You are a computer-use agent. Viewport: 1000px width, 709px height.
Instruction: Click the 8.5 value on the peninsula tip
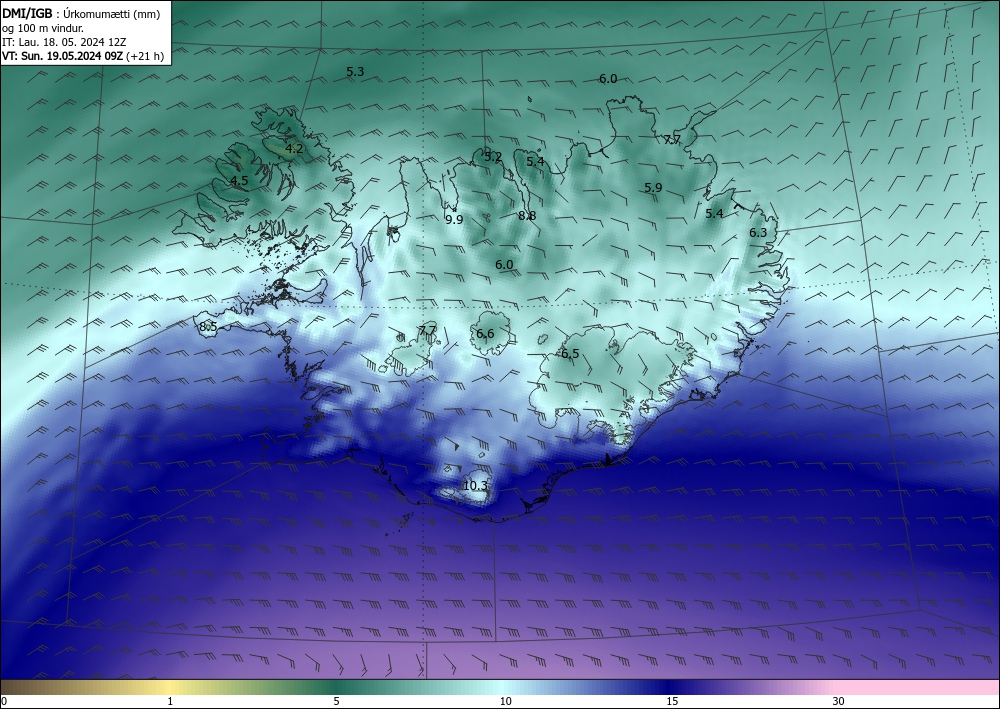point(209,327)
